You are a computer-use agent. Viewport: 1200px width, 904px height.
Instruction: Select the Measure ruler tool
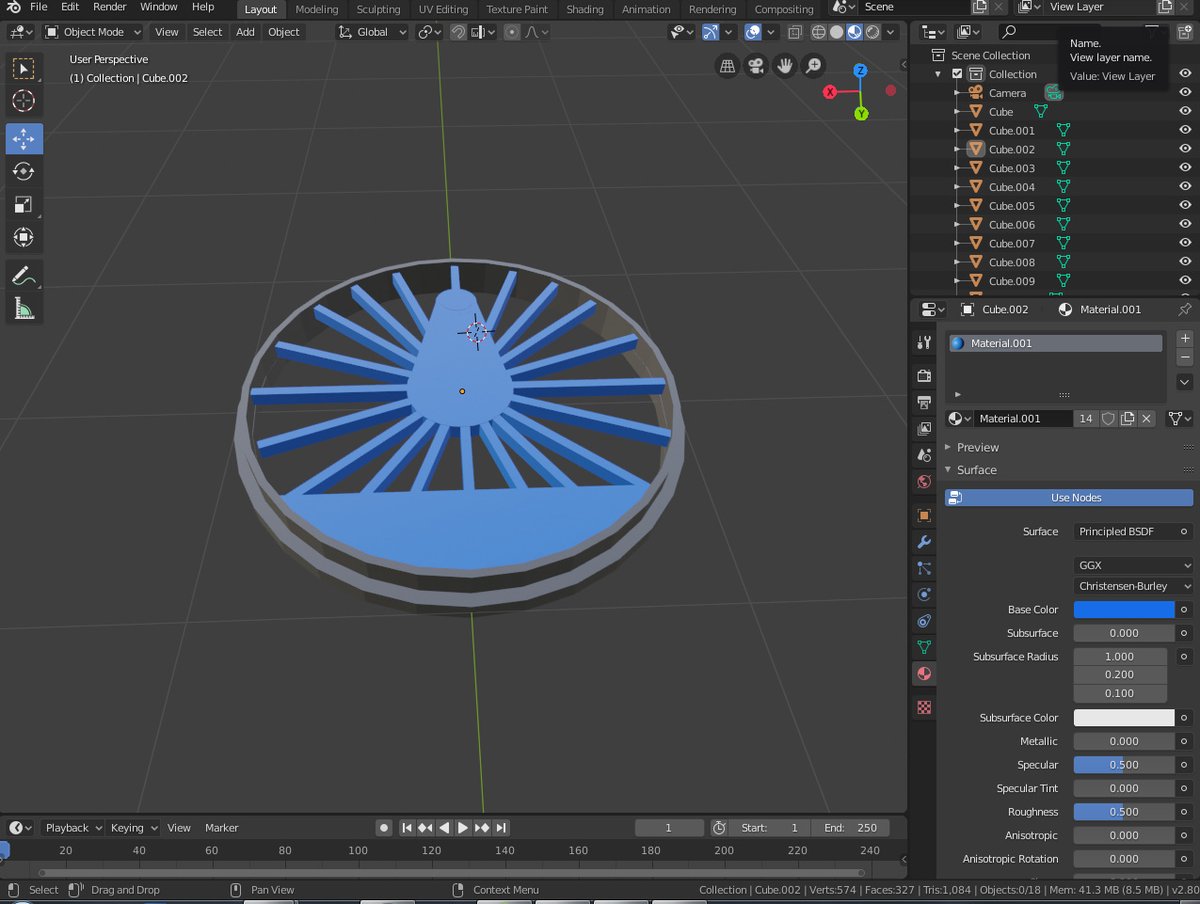[x=24, y=308]
